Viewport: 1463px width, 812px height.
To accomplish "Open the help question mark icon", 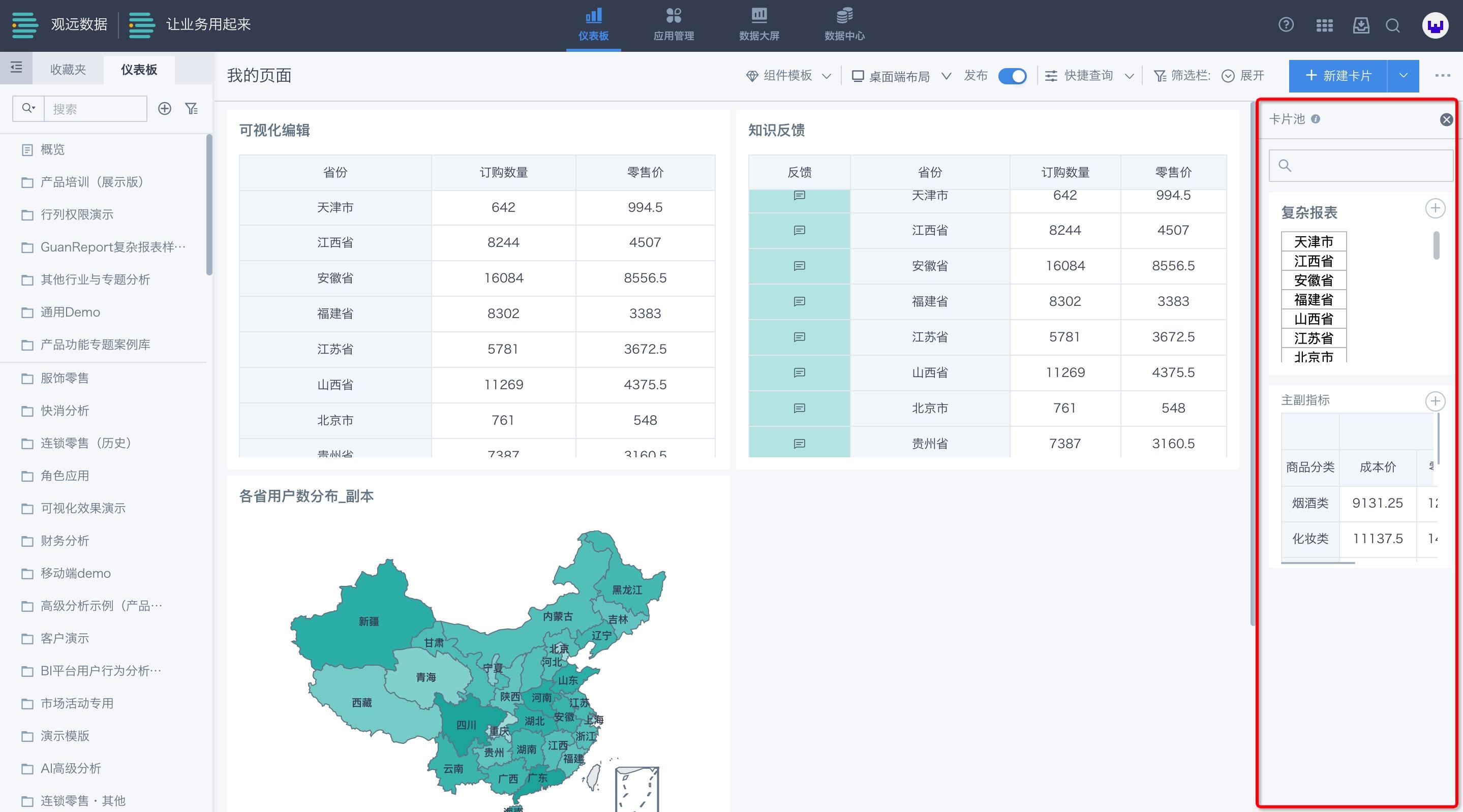I will (1286, 25).
